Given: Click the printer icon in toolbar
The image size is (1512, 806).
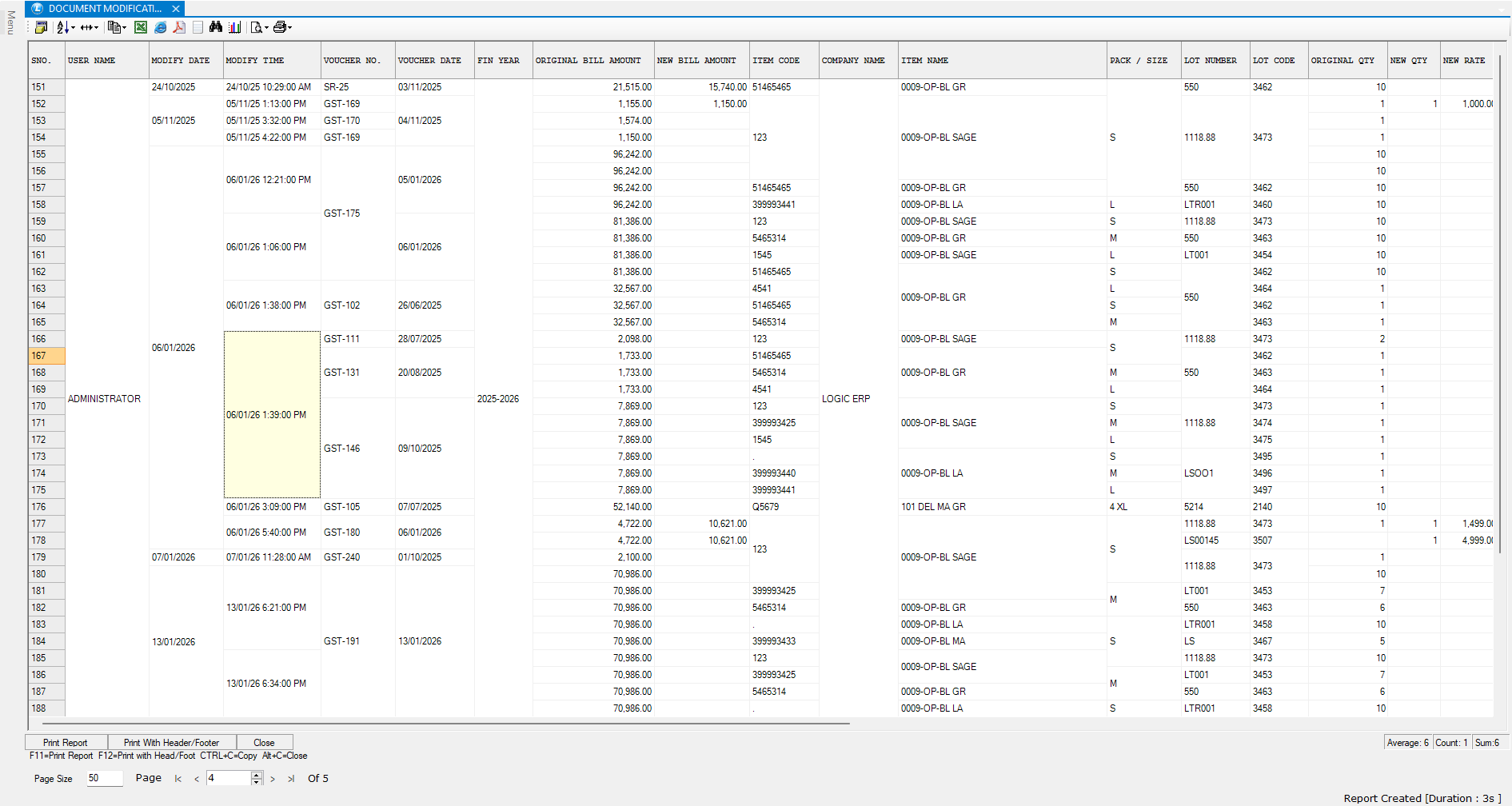Looking at the screenshot, I should coord(279,27).
